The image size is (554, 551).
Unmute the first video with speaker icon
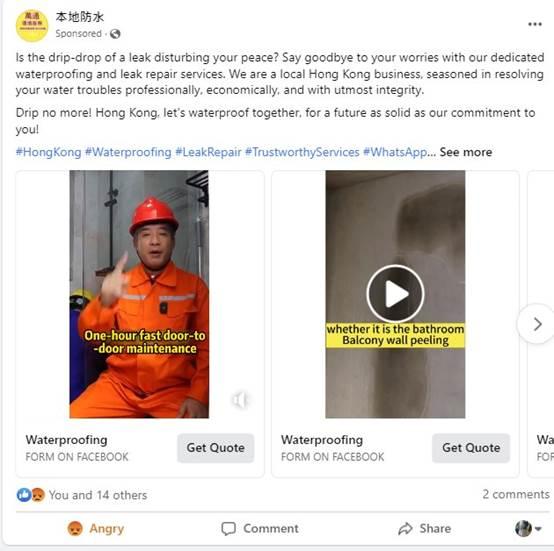240,400
